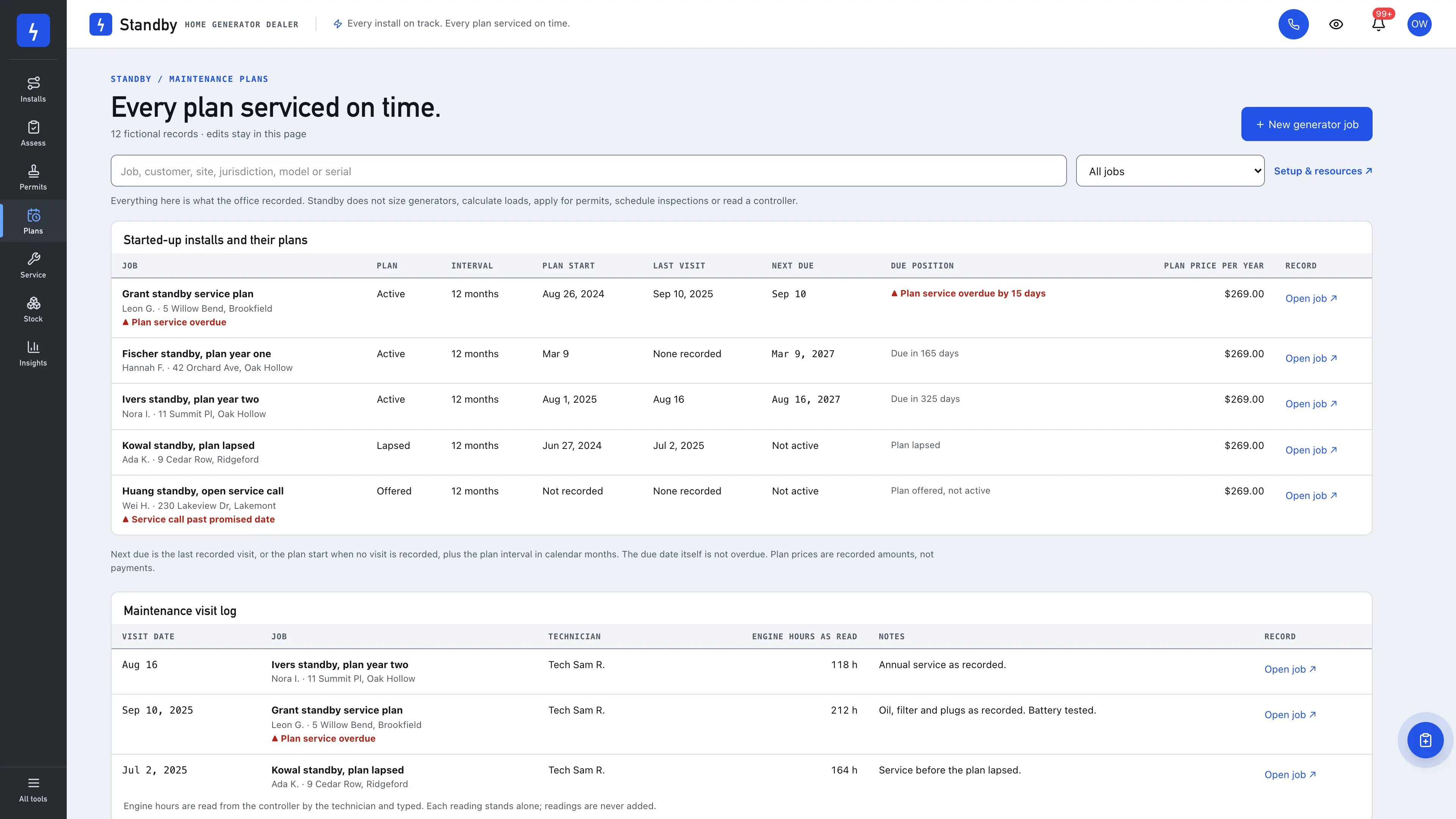Click the 'ENGINE HOURS AS READ' column header
This screenshot has width=1456, height=819.
[804, 637]
